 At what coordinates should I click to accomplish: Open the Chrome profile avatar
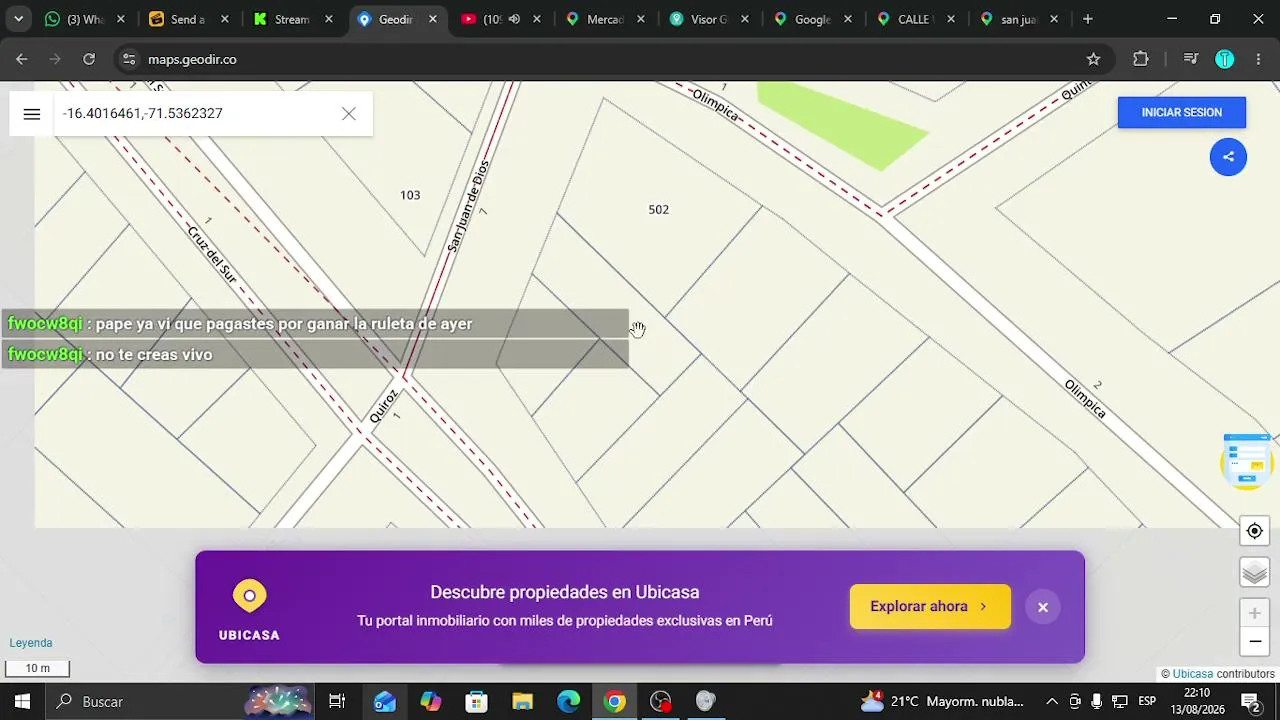pyautogui.click(x=1225, y=59)
